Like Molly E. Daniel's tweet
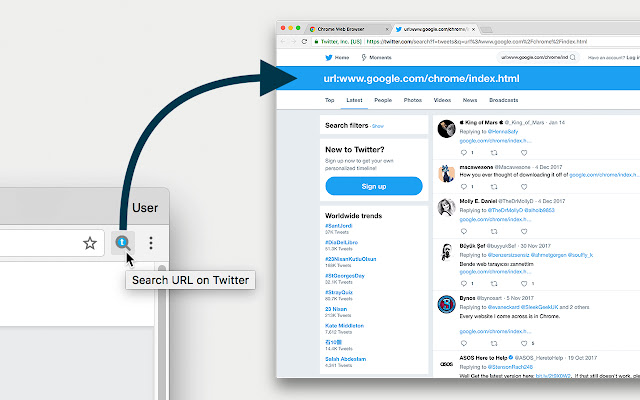Image resolution: width=640 pixels, height=400 pixels. [524, 231]
